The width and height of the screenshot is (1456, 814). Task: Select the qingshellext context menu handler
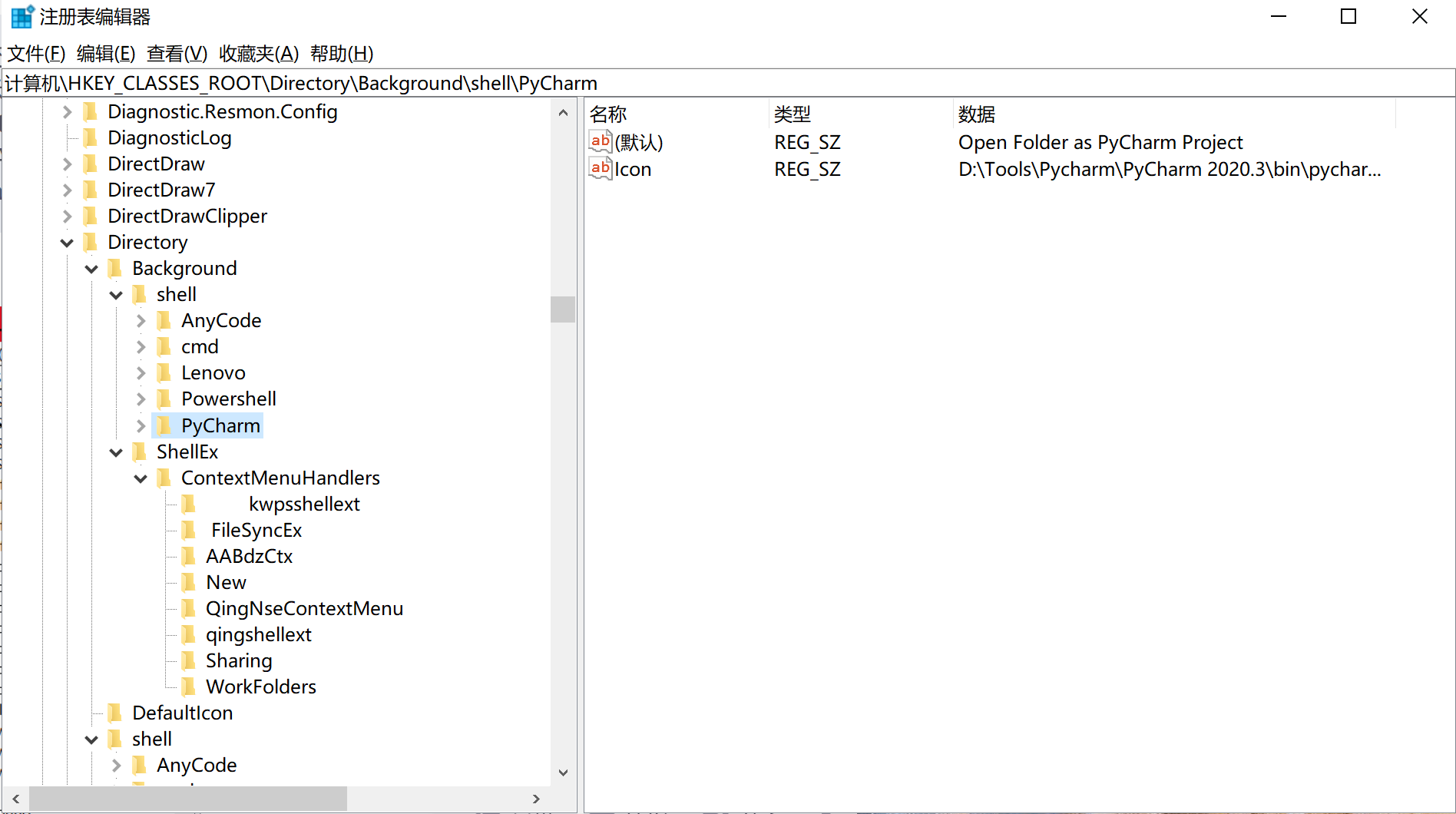click(x=258, y=634)
